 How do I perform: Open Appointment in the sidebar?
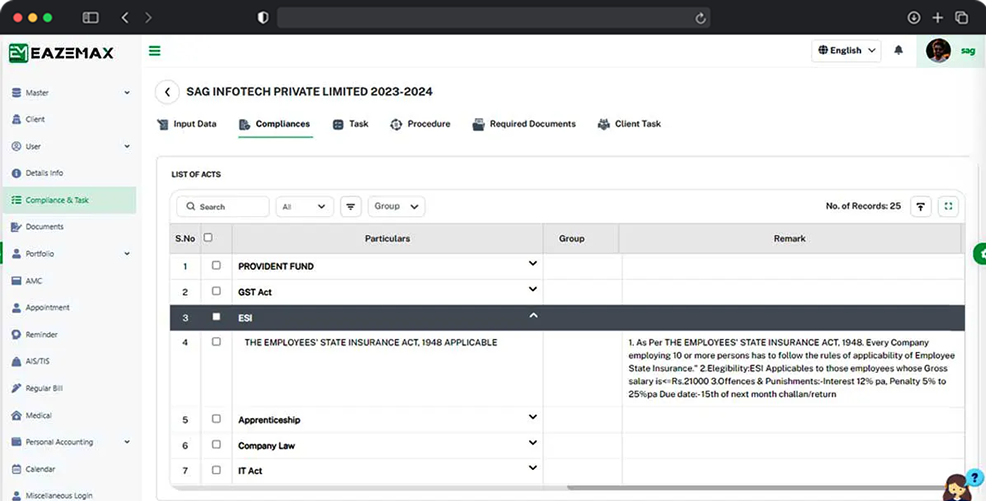click(x=47, y=307)
